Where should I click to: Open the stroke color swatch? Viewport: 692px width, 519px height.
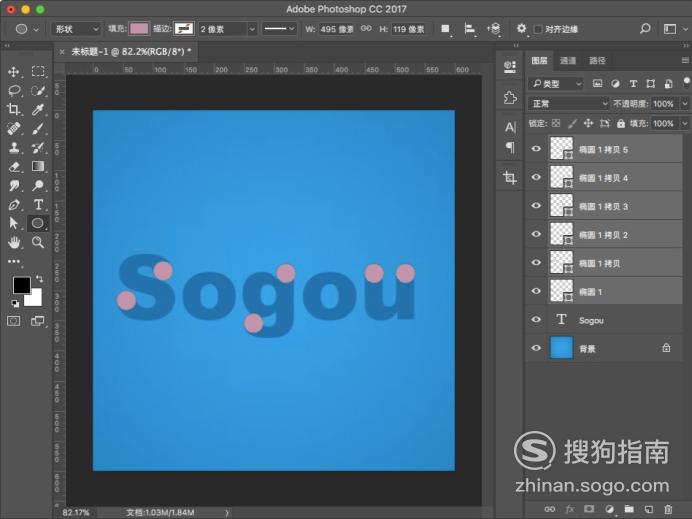tap(184, 29)
